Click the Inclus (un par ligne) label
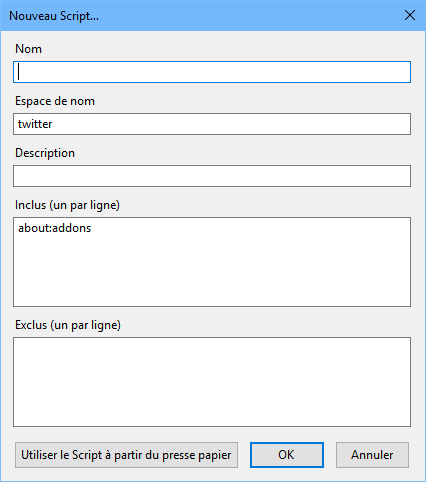 click(67, 205)
